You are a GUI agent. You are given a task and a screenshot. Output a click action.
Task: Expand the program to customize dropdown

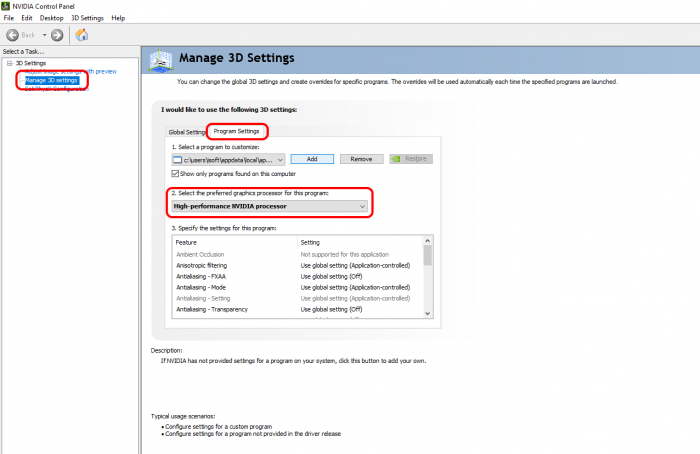pyautogui.click(x=280, y=159)
